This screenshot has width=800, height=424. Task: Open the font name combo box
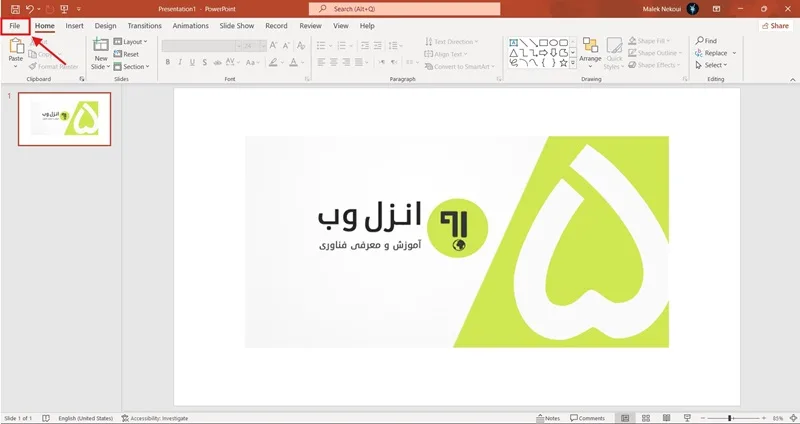pyautogui.click(x=202, y=46)
